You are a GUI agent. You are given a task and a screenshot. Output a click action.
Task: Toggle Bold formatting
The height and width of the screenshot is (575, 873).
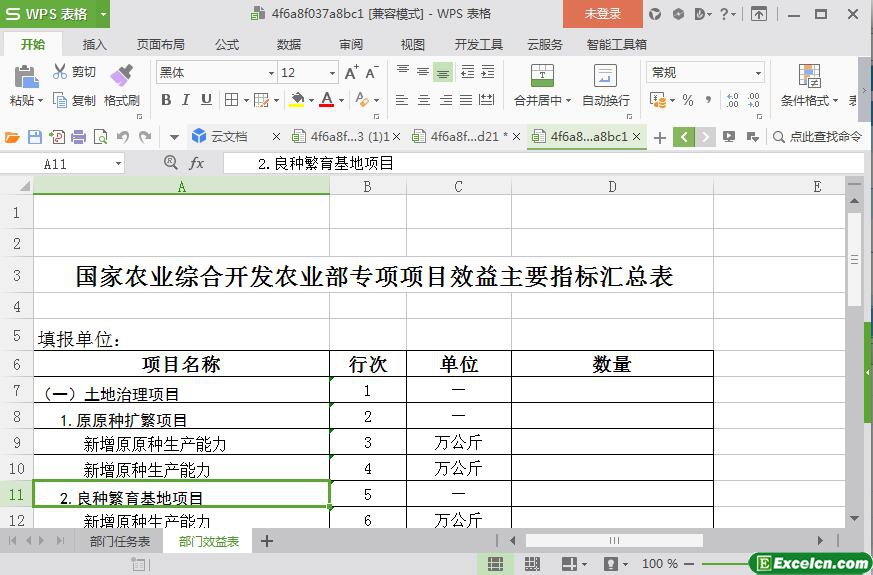166,100
